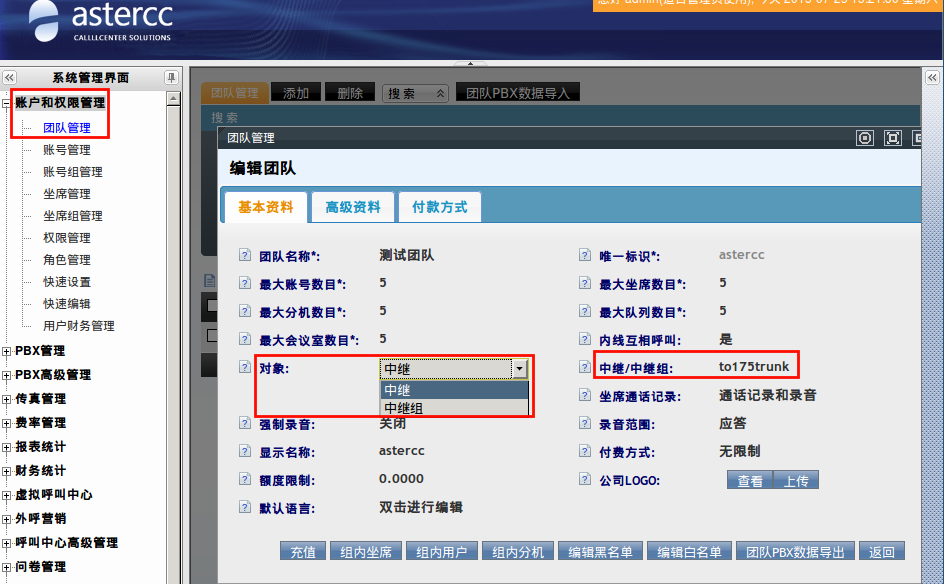944x584 pixels.
Task: Open the 搜索 dropdown in toolbar
Action: pos(415,93)
